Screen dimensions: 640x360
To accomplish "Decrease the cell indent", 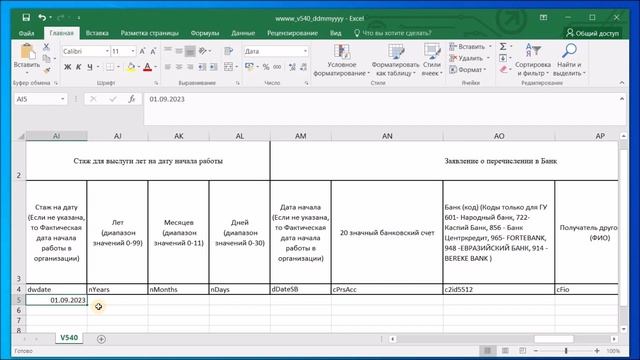I will pyautogui.click(x=202, y=67).
